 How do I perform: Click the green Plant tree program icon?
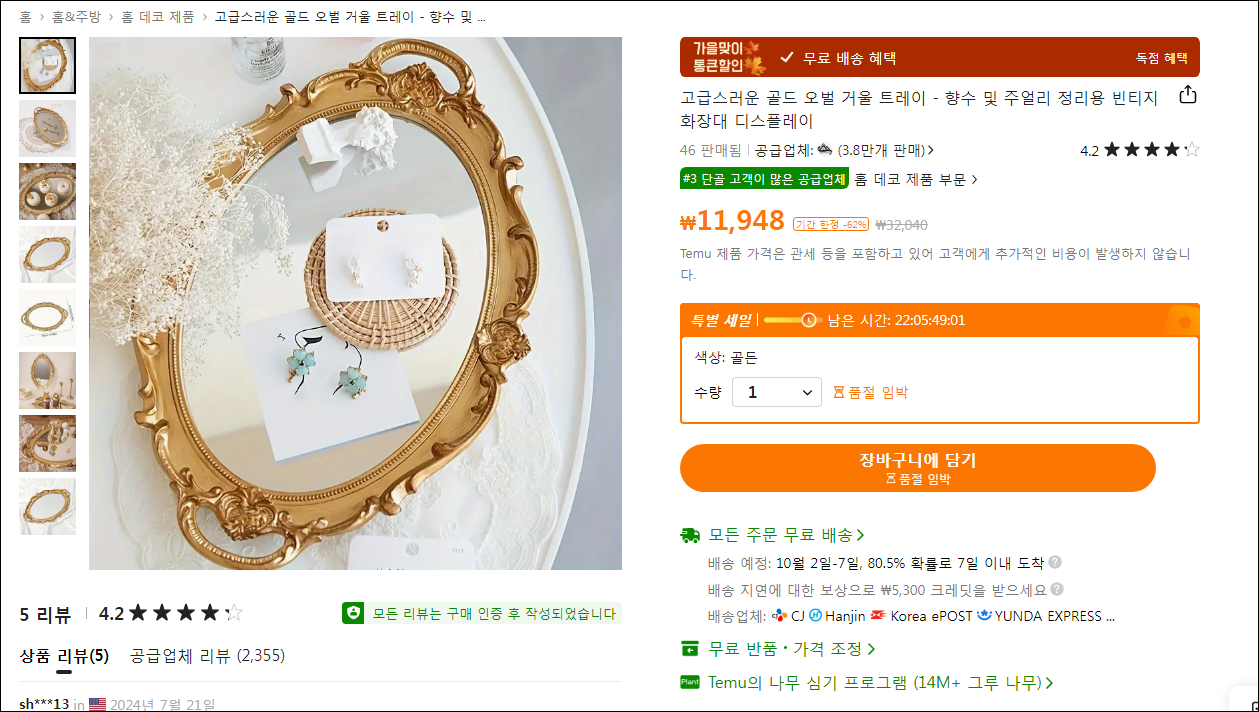[690, 682]
